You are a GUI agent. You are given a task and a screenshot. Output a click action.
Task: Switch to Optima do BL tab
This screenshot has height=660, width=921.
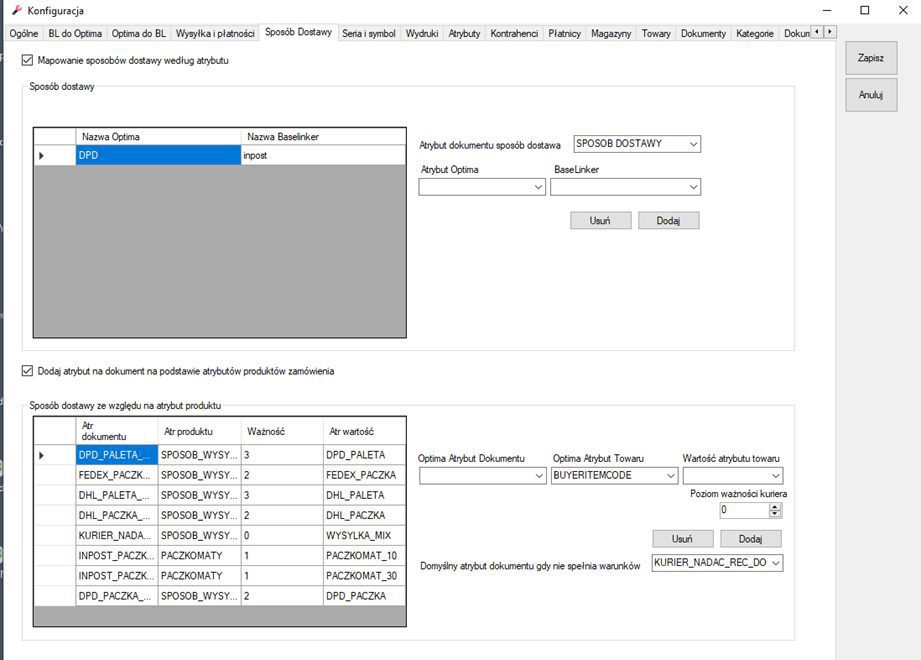[139, 33]
